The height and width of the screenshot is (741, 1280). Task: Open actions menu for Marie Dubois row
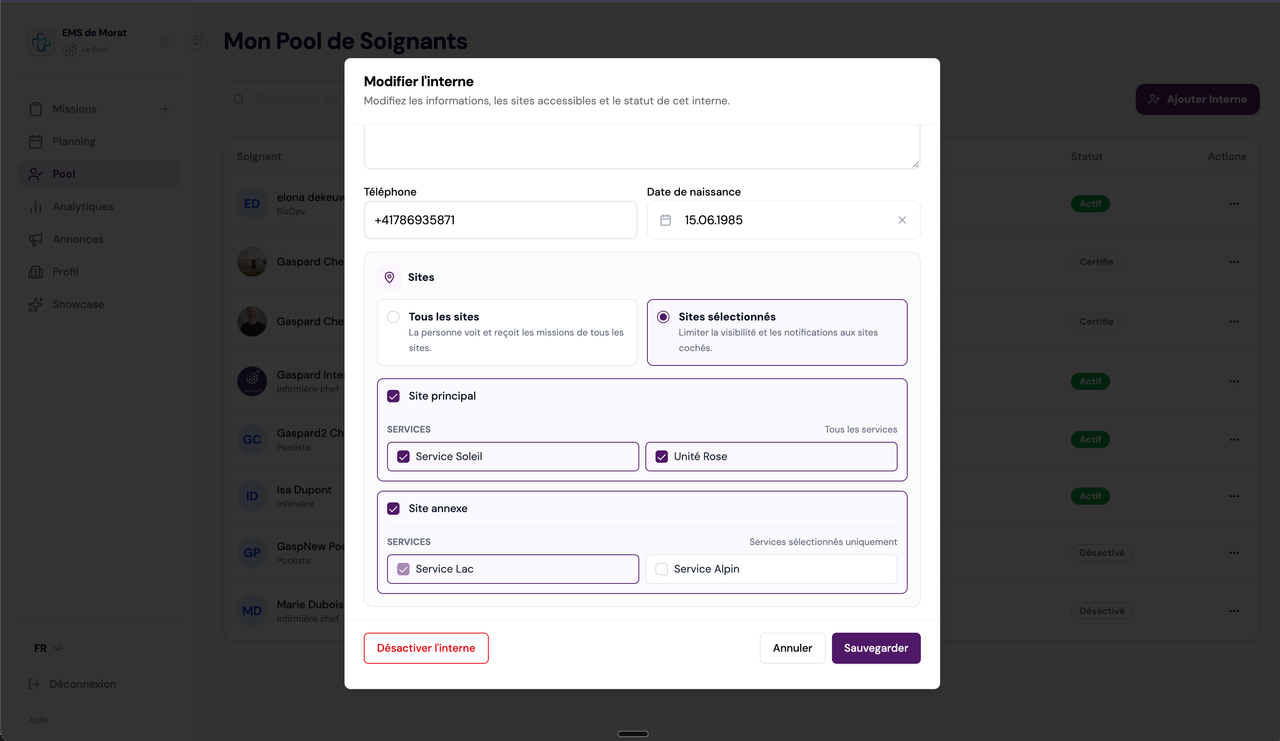(x=1234, y=611)
